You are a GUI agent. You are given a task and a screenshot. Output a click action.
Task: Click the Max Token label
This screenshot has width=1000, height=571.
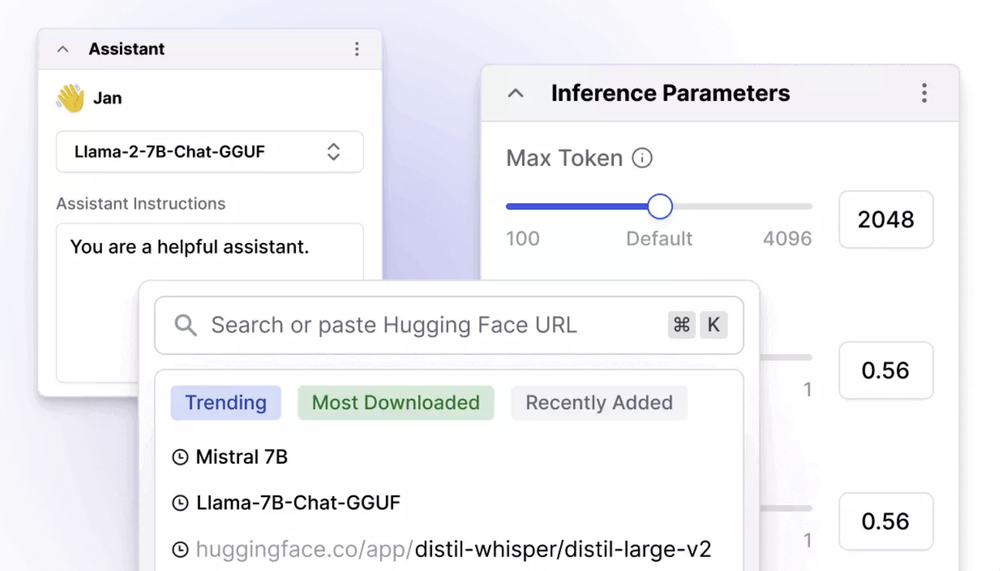click(x=564, y=158)
